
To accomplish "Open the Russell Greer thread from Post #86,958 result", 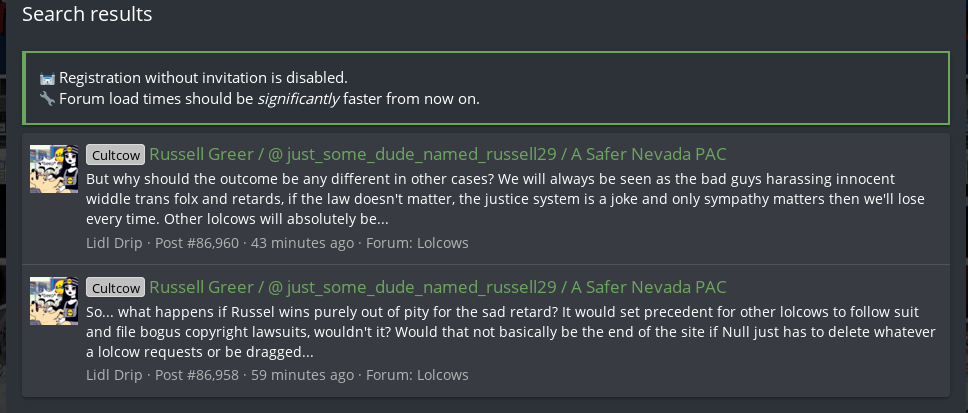I will [x=438, y=286].
